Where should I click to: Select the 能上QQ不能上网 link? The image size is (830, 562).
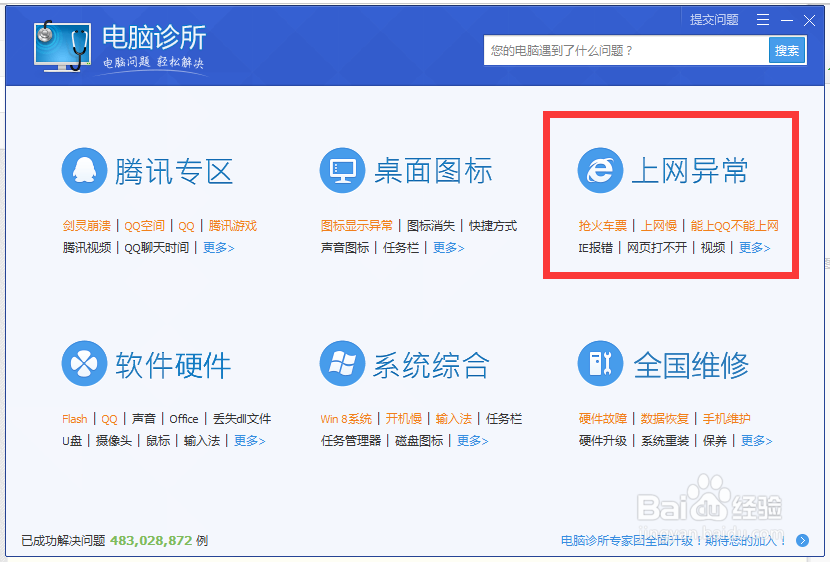tap(735, 226)
